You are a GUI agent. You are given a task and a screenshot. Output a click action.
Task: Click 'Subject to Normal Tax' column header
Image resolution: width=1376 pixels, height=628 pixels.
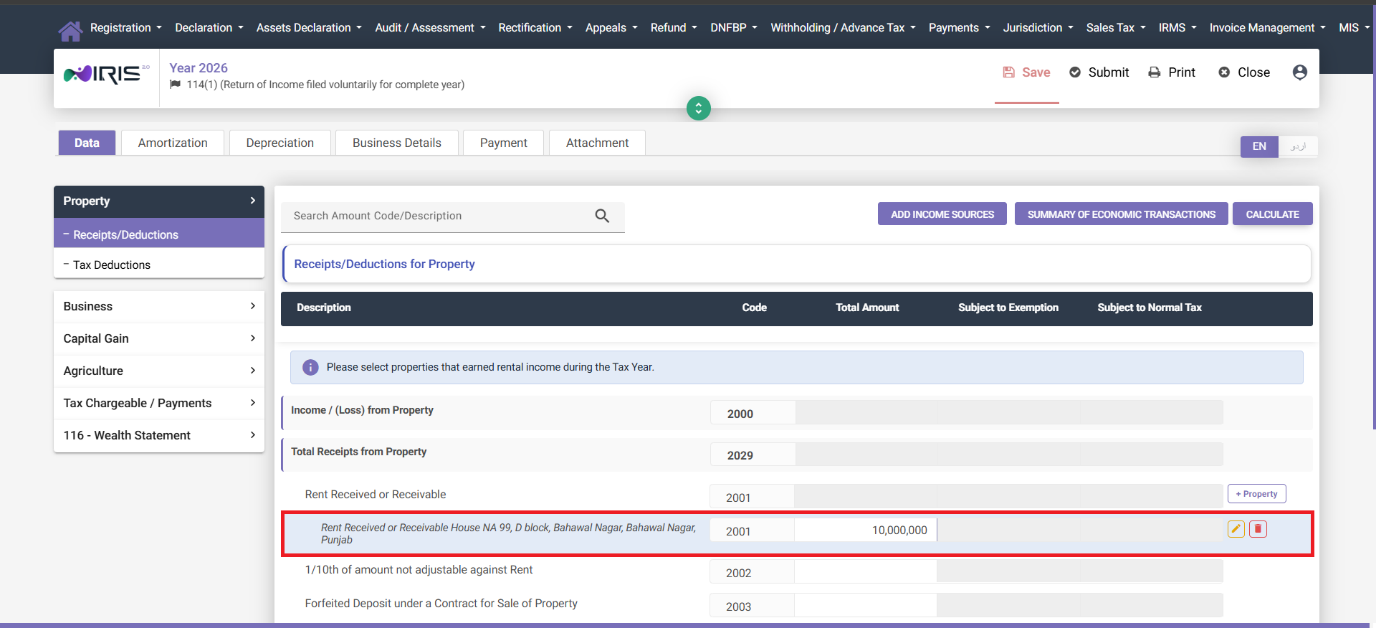click(1149, 307)
